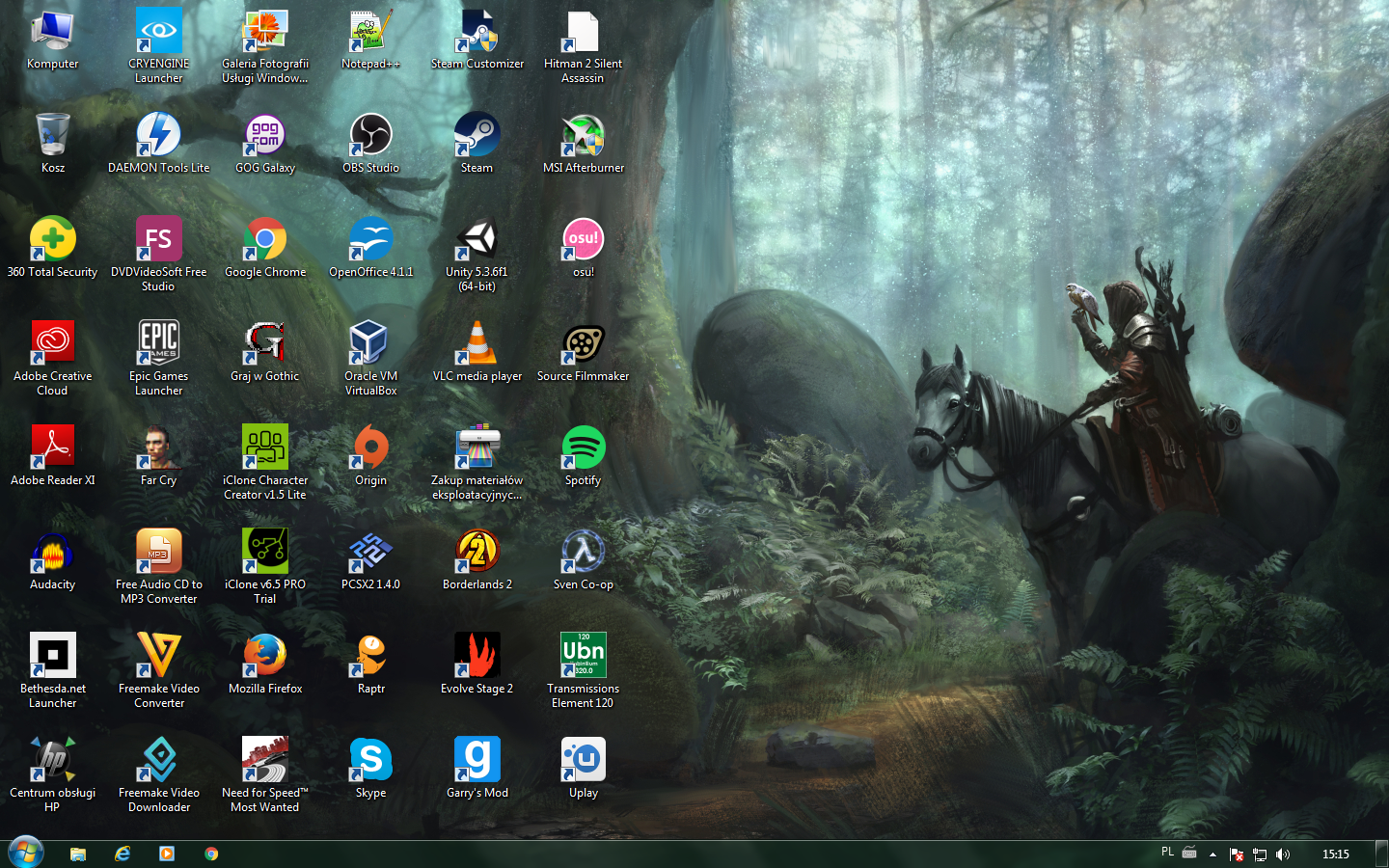
Task: Select the Origin desktop icon
Action: [370, 455]
